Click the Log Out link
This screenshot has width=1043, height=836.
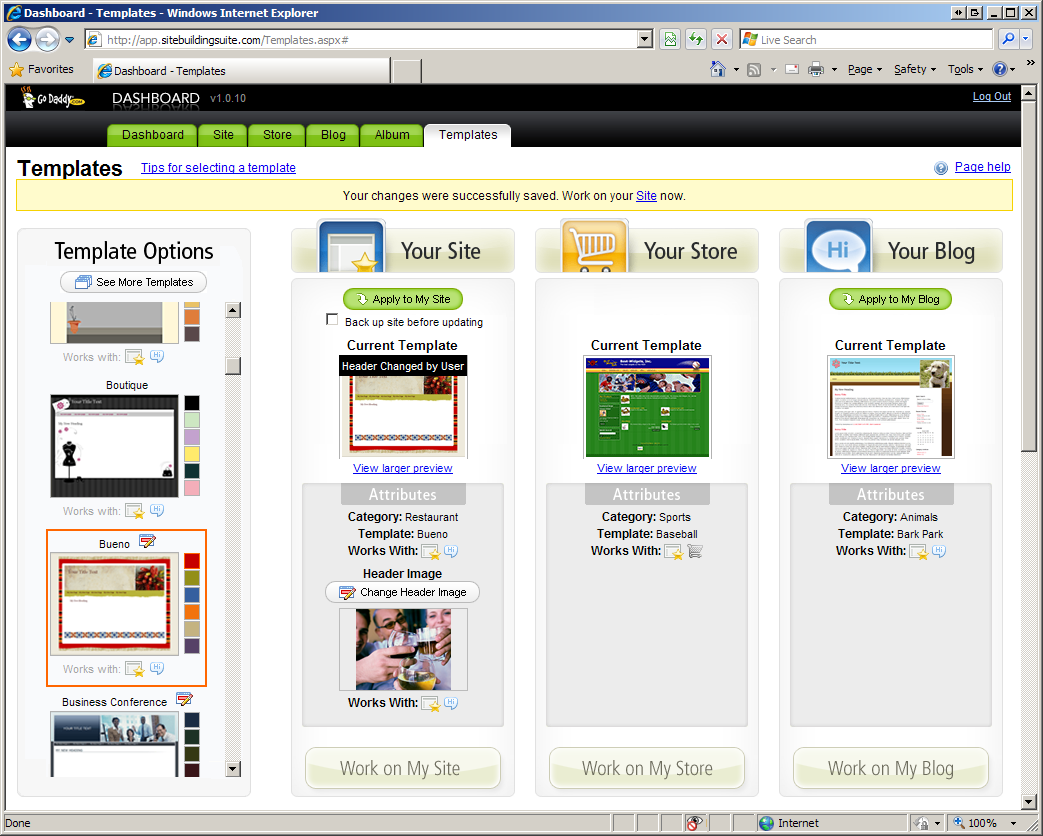click(x=992, y=96)
